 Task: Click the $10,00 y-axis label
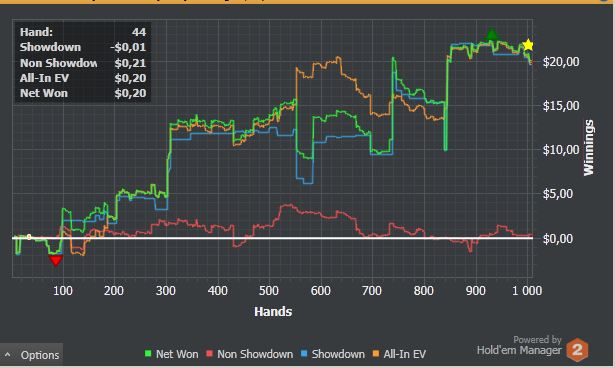(x=561, y=149)
